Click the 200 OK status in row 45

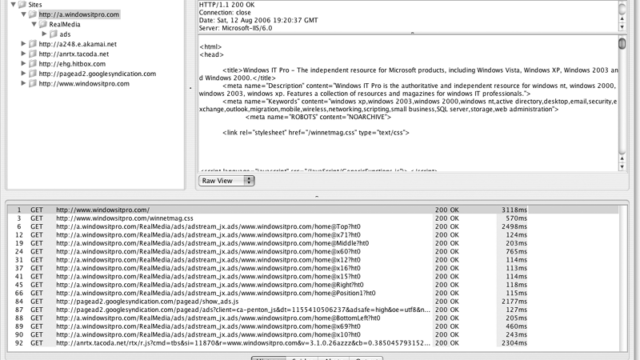pos(447,285)
